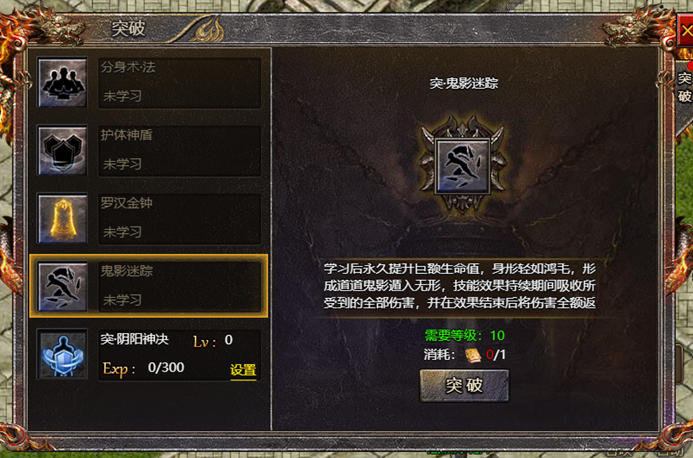Select the 护体神盾 shield skill icon
Image resolution: width=693 pixels, height=458 pixels.
62,150
